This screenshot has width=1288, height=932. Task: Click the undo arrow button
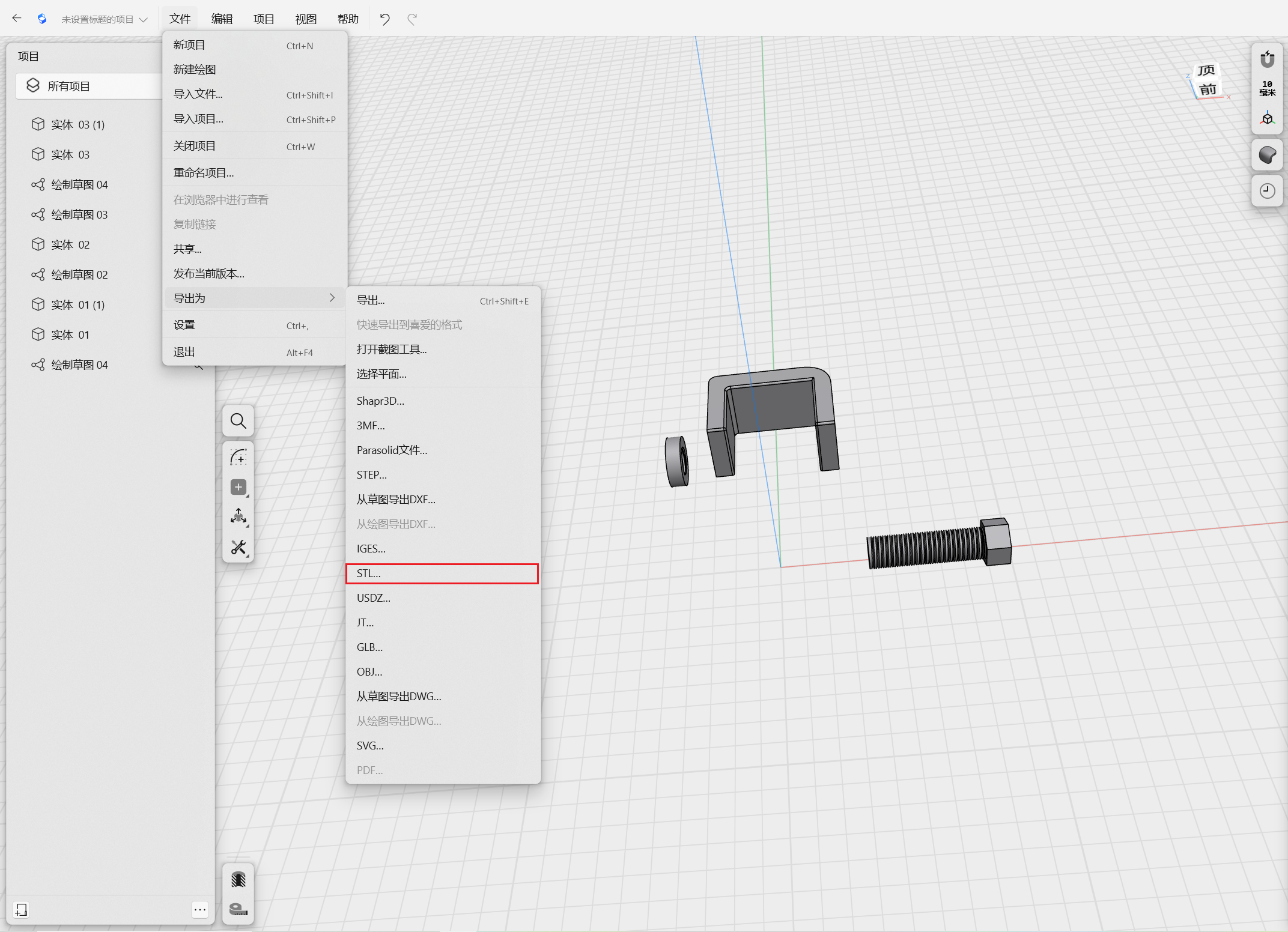[x=385, y=19]
